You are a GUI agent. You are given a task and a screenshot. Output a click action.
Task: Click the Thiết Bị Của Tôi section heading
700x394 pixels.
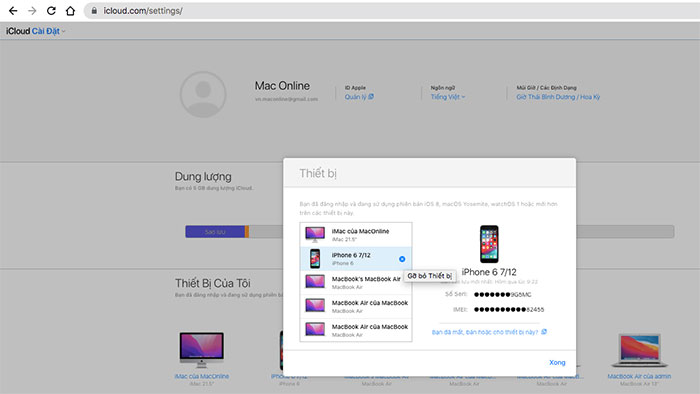click(x=212, y=283)
